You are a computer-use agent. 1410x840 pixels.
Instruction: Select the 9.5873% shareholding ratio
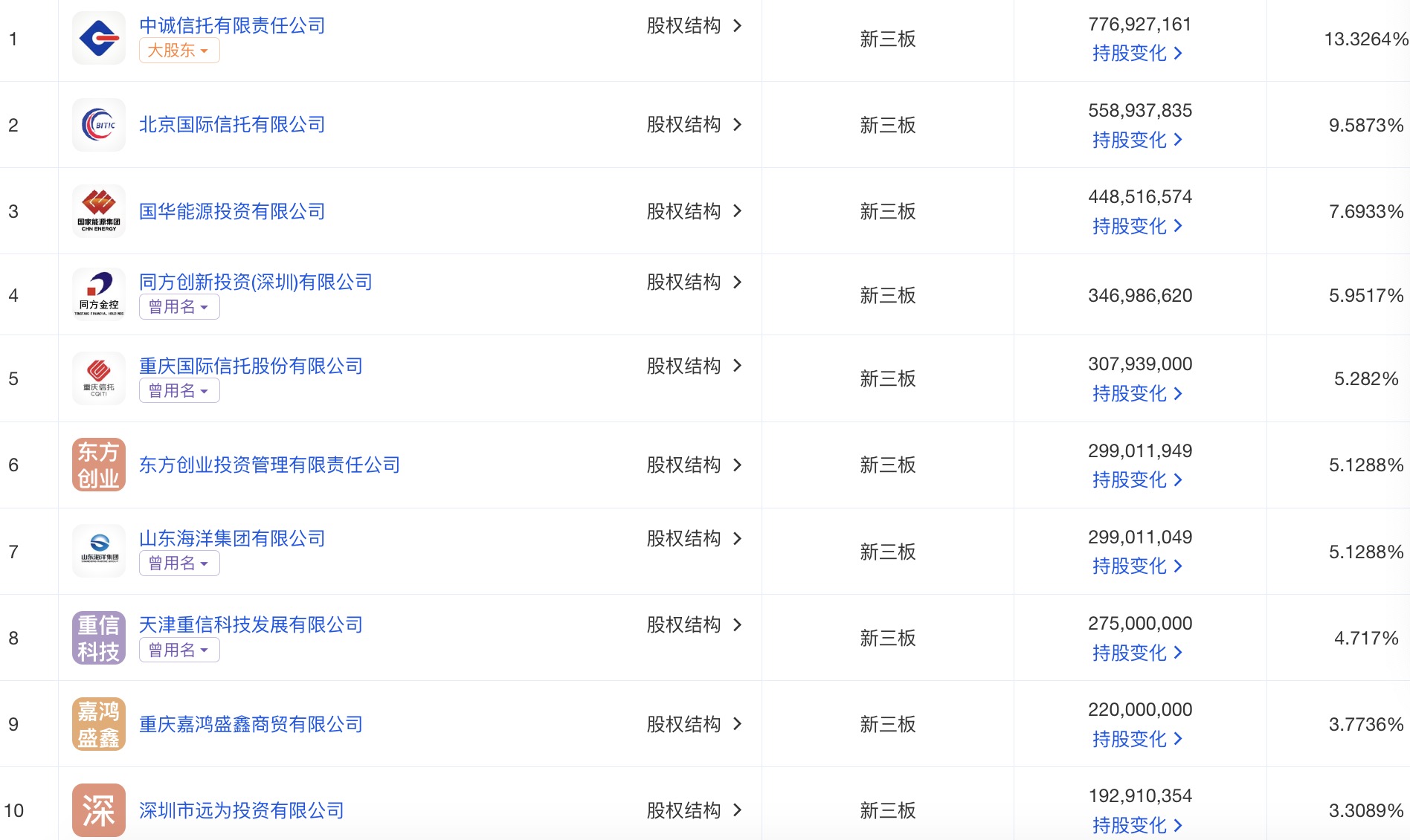tap(1366, 125)
